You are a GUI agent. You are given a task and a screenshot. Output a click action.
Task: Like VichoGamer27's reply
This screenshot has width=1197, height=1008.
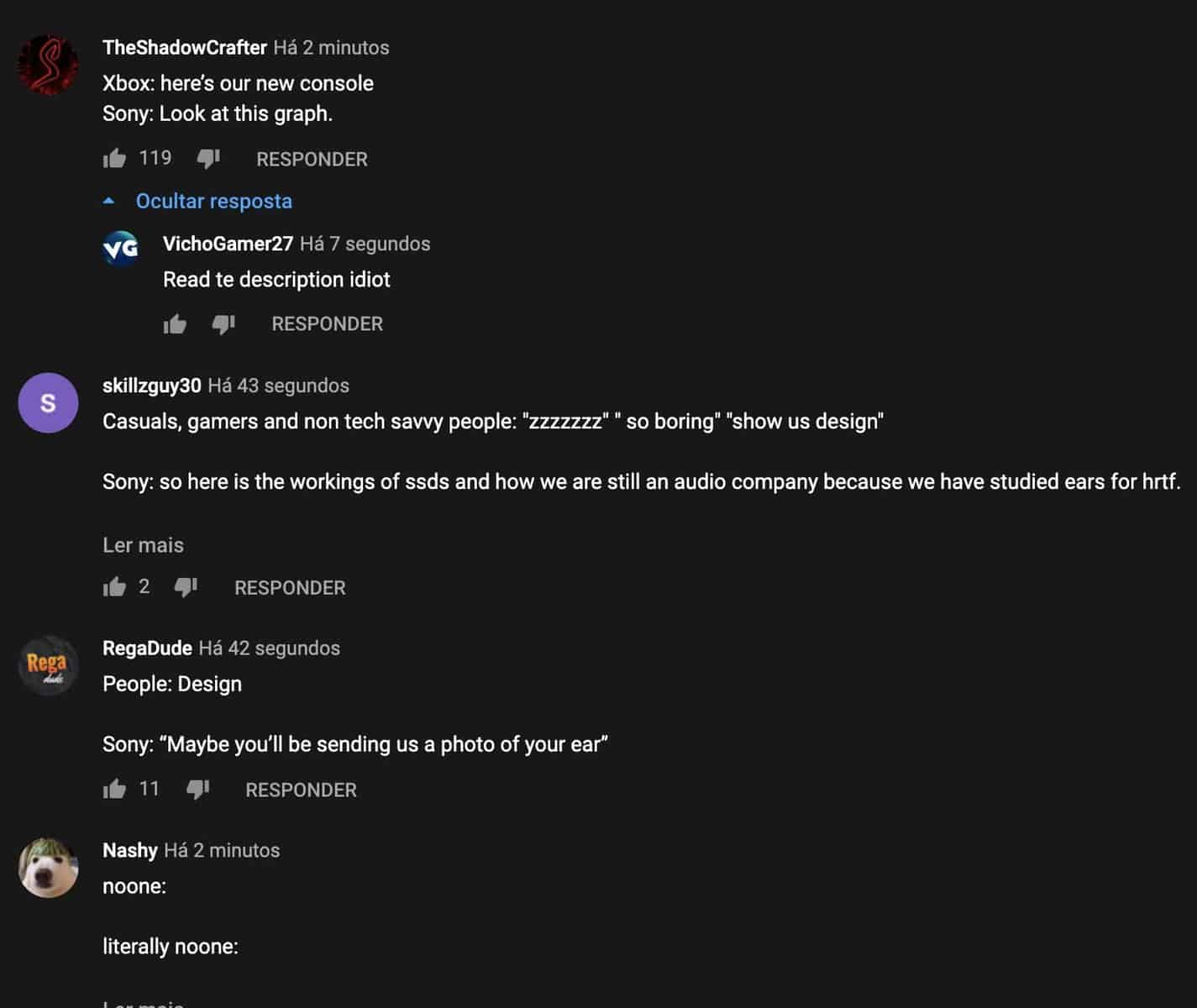175,324
